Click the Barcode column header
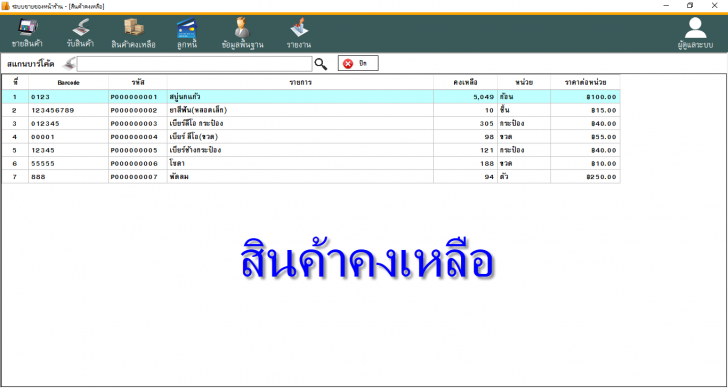This screenshot has width=728, height=388. (69, 83)
